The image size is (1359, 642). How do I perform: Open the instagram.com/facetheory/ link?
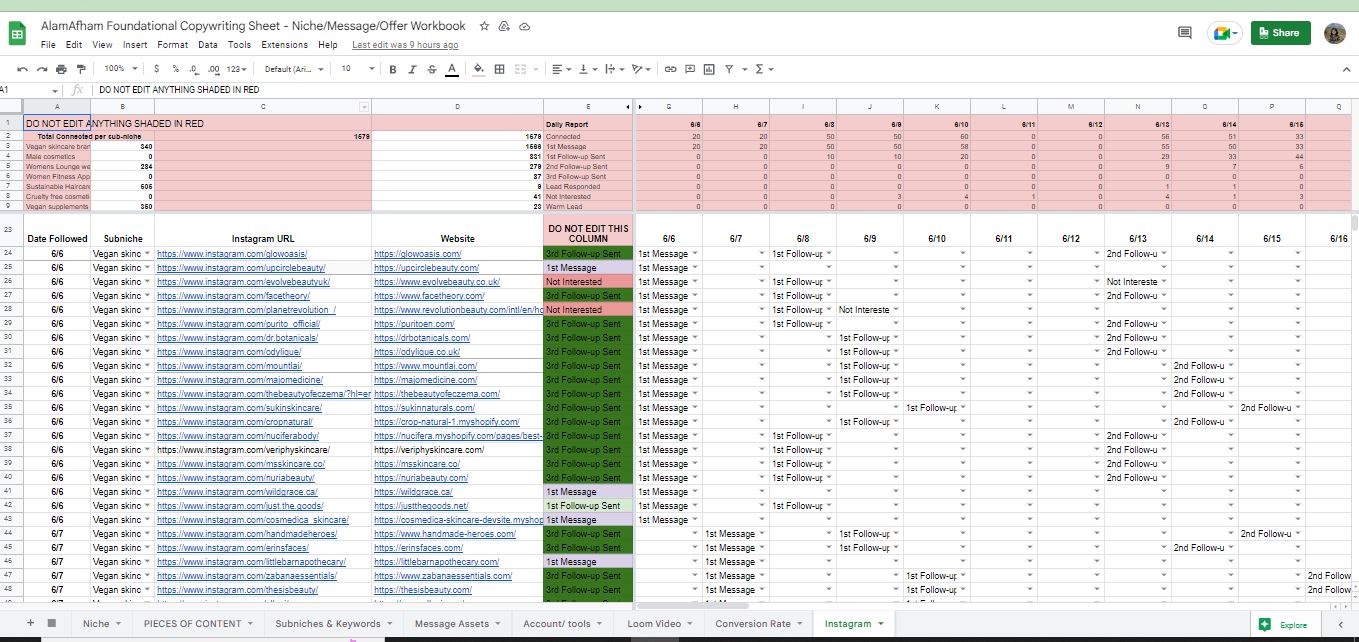233,296
